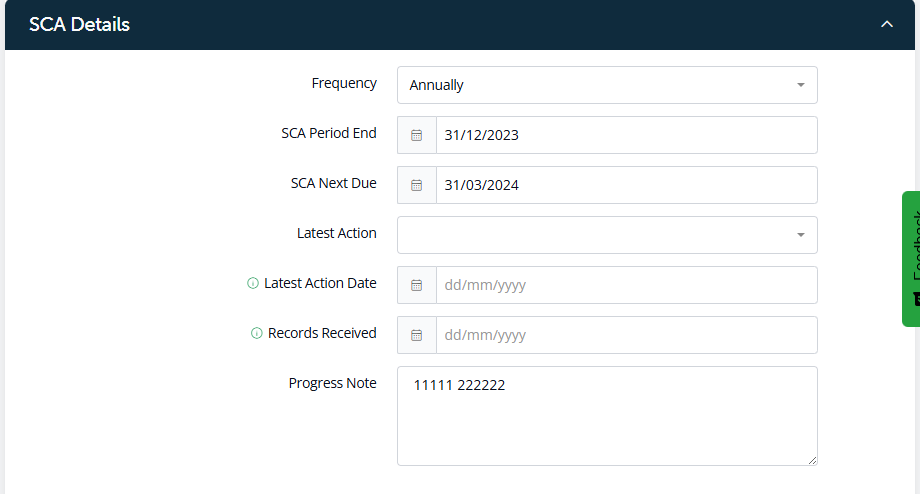Expand the empty Latest Action dropdown
This screenshot has height=494, width=920.
[x=607, y=235]
